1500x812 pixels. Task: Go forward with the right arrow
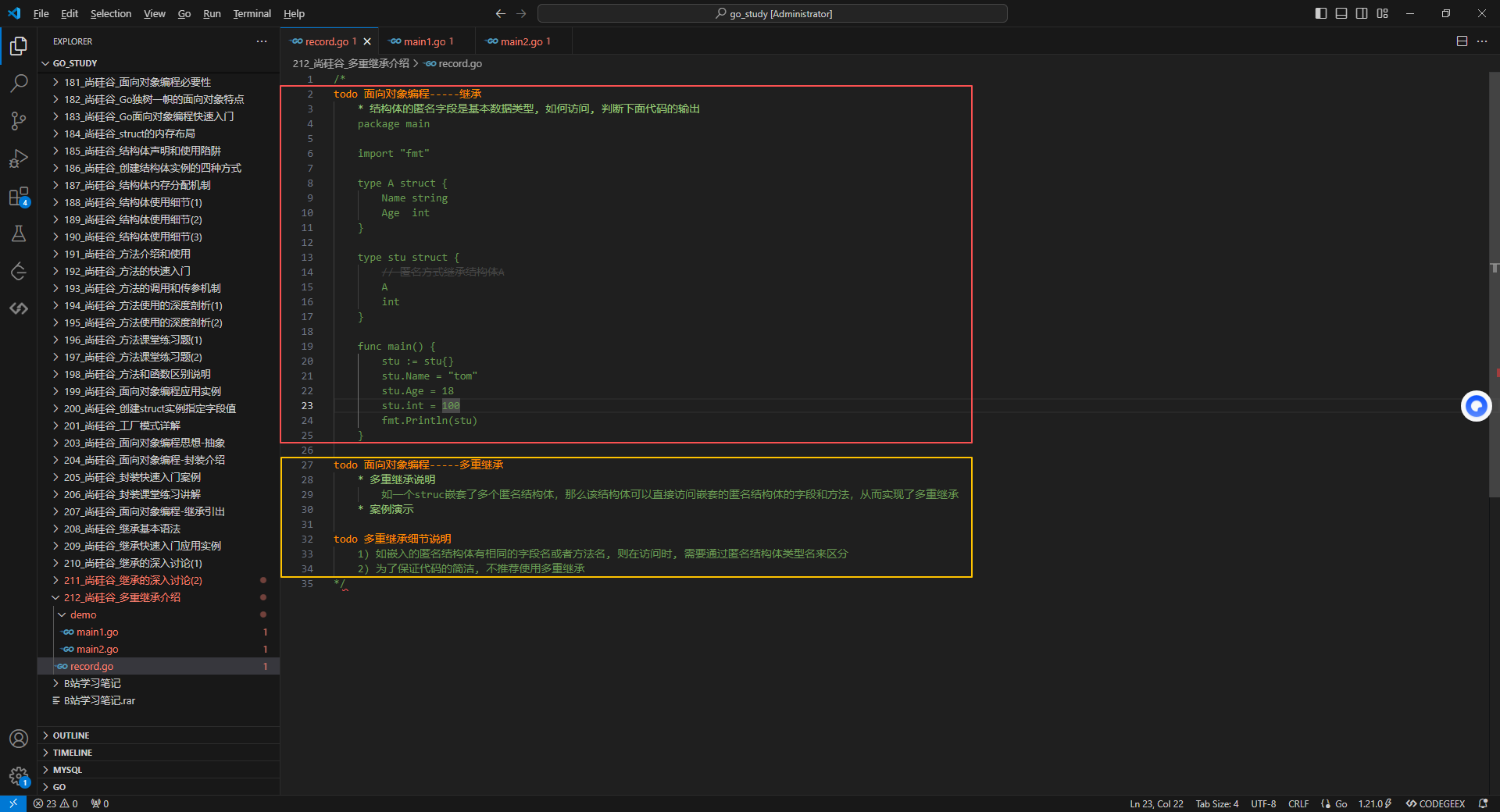(x=521, y=13)
